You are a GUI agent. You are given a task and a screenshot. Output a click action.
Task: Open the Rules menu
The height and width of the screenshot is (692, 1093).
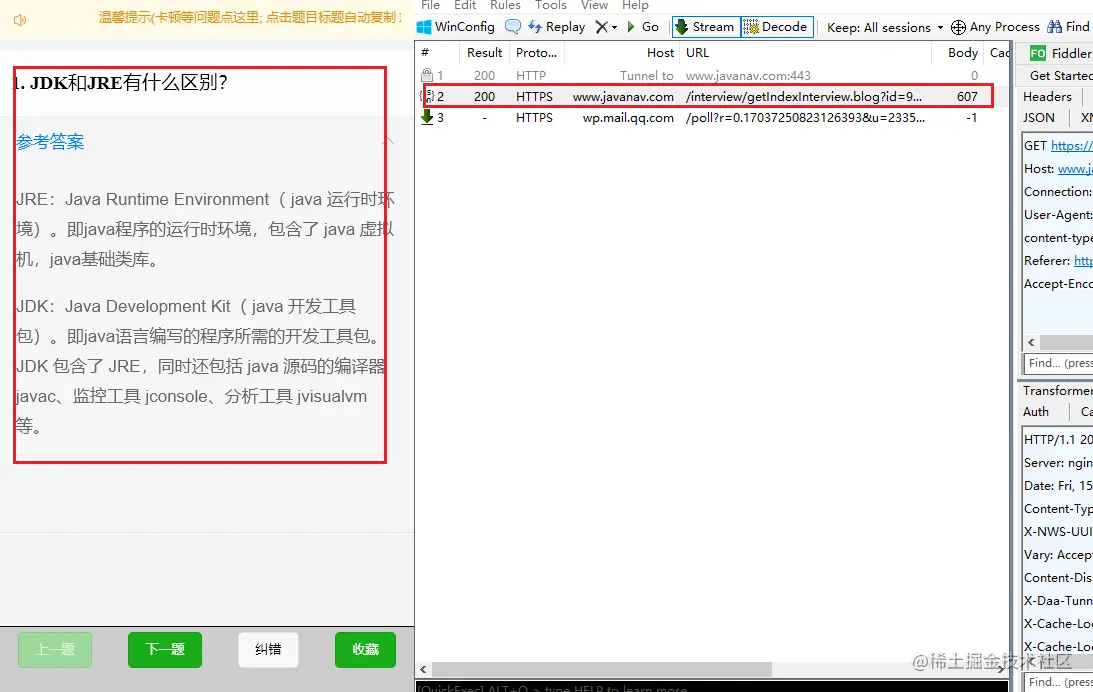505,6
